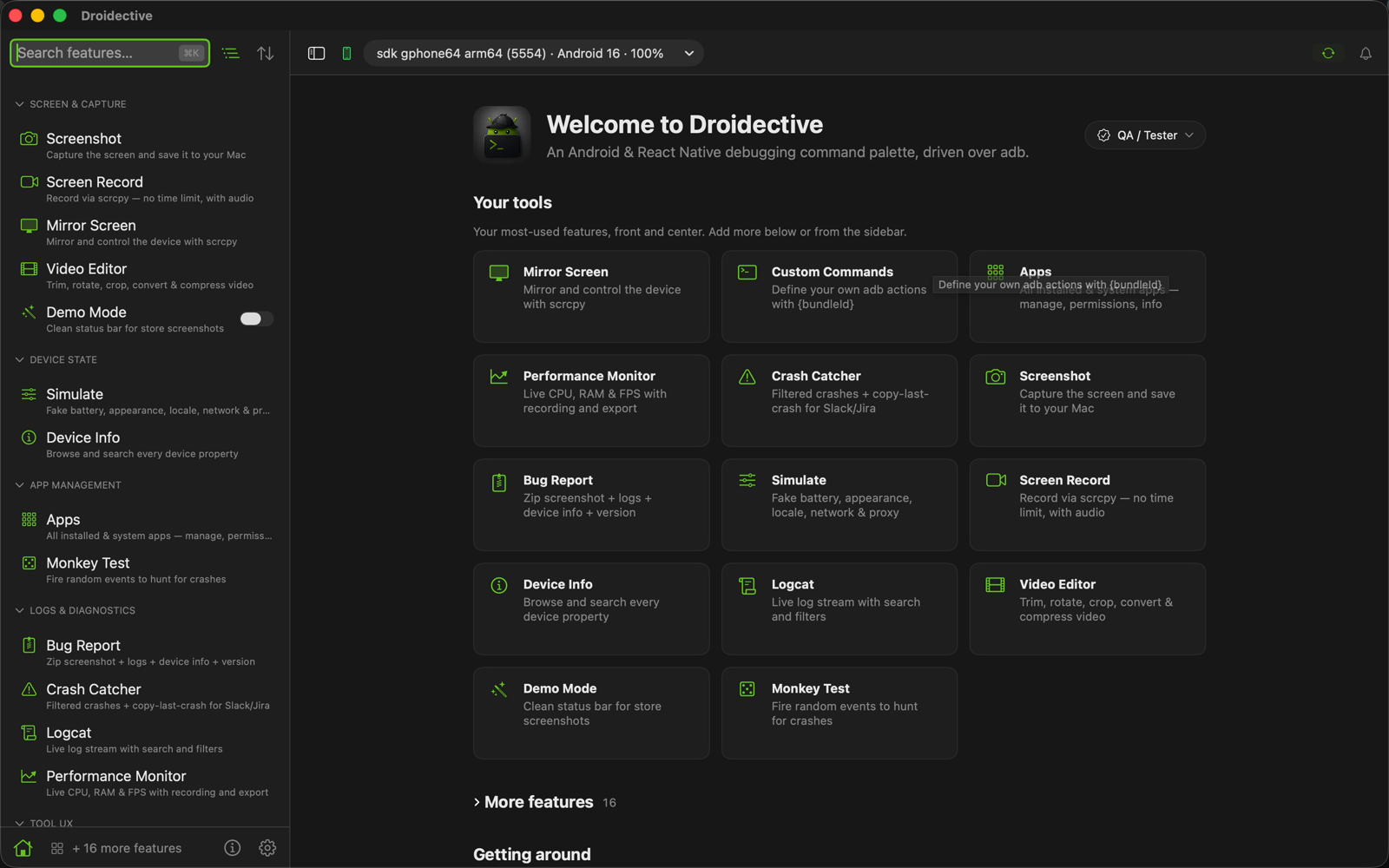Select Logcat in the sidebar list
Image resolution: width=1389 pixels, height=868 pixels.
(145, 740)
